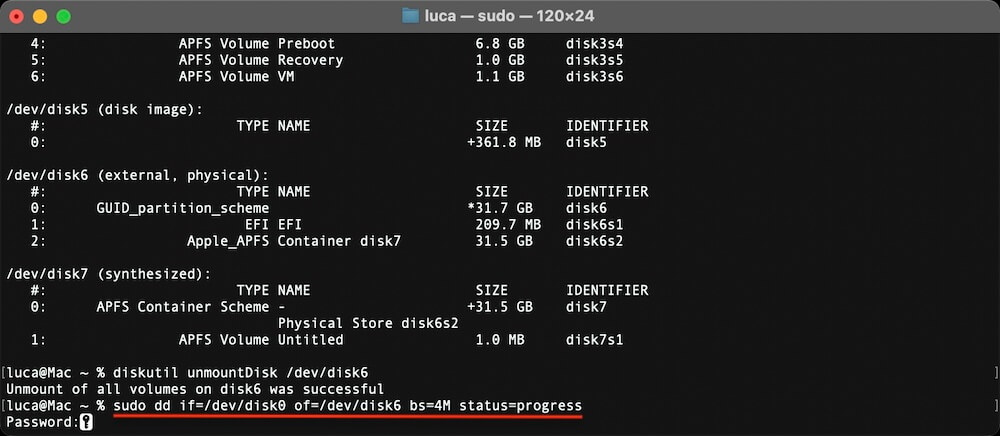Click the "Unmount of all volumes" success message
This screenshot has width=1000, height=436.
193,388
